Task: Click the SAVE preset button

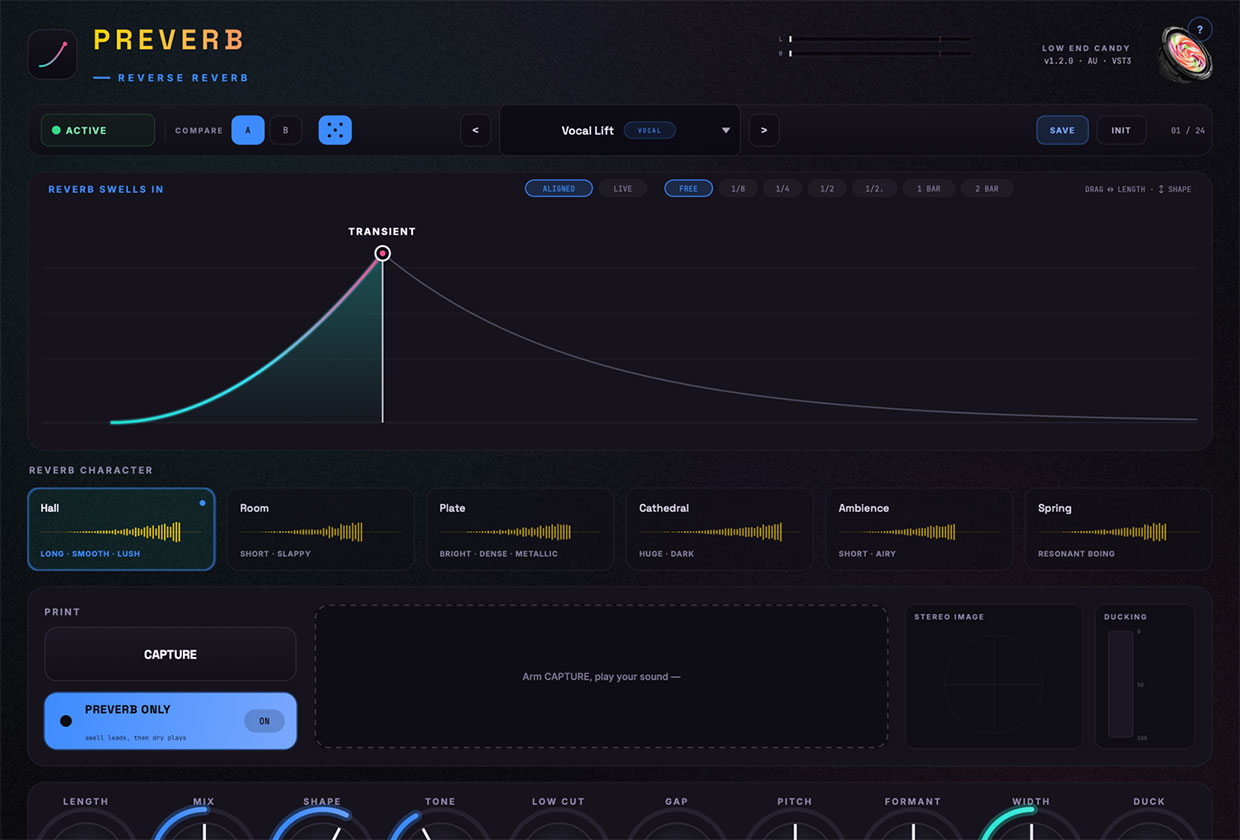Action: click(1062, 130)
